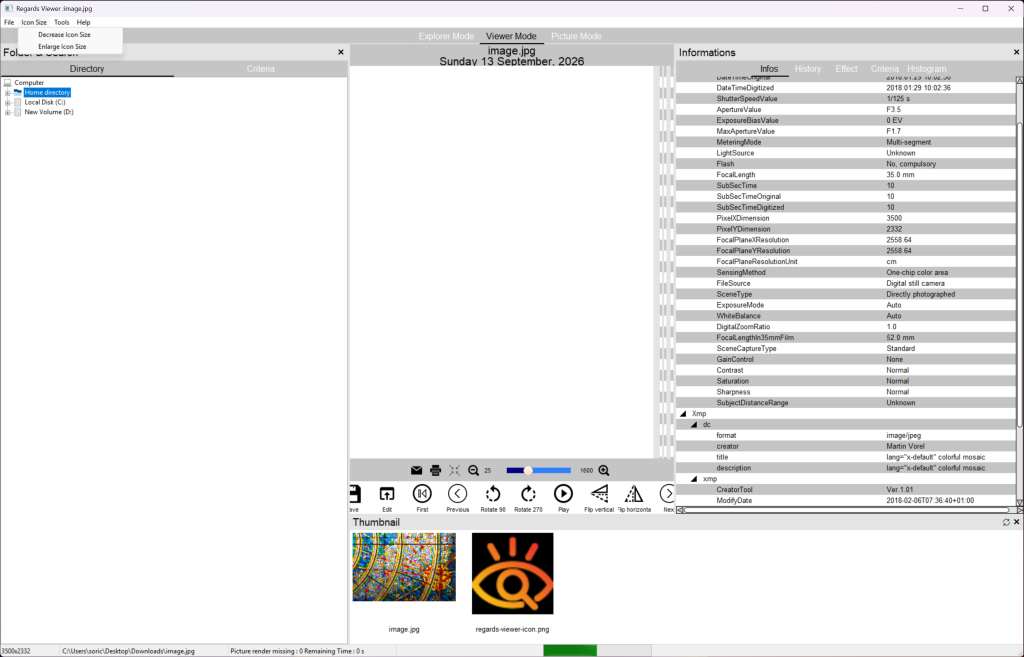Collapse the Xmp metadata group
The height and width of the screenshot is (657, 1024).
pyautogui.click(x=683, y=414)
